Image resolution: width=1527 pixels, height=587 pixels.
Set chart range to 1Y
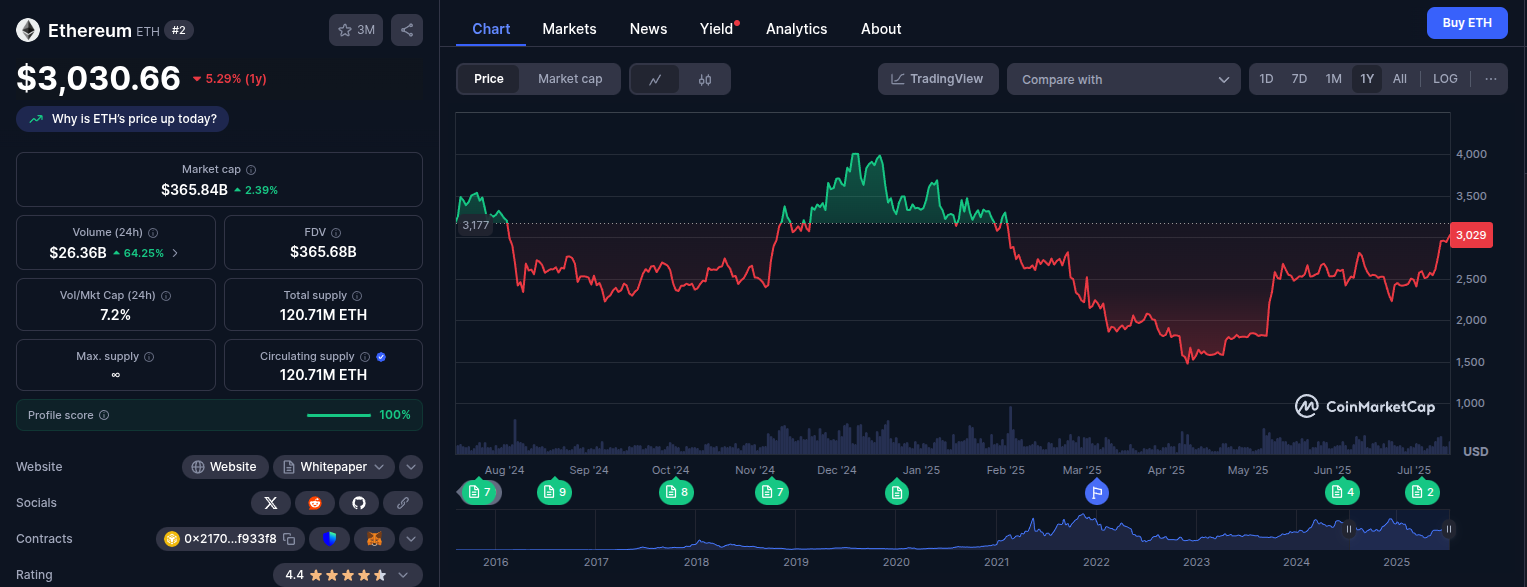pyautogui.click(x=1367, y=79)
